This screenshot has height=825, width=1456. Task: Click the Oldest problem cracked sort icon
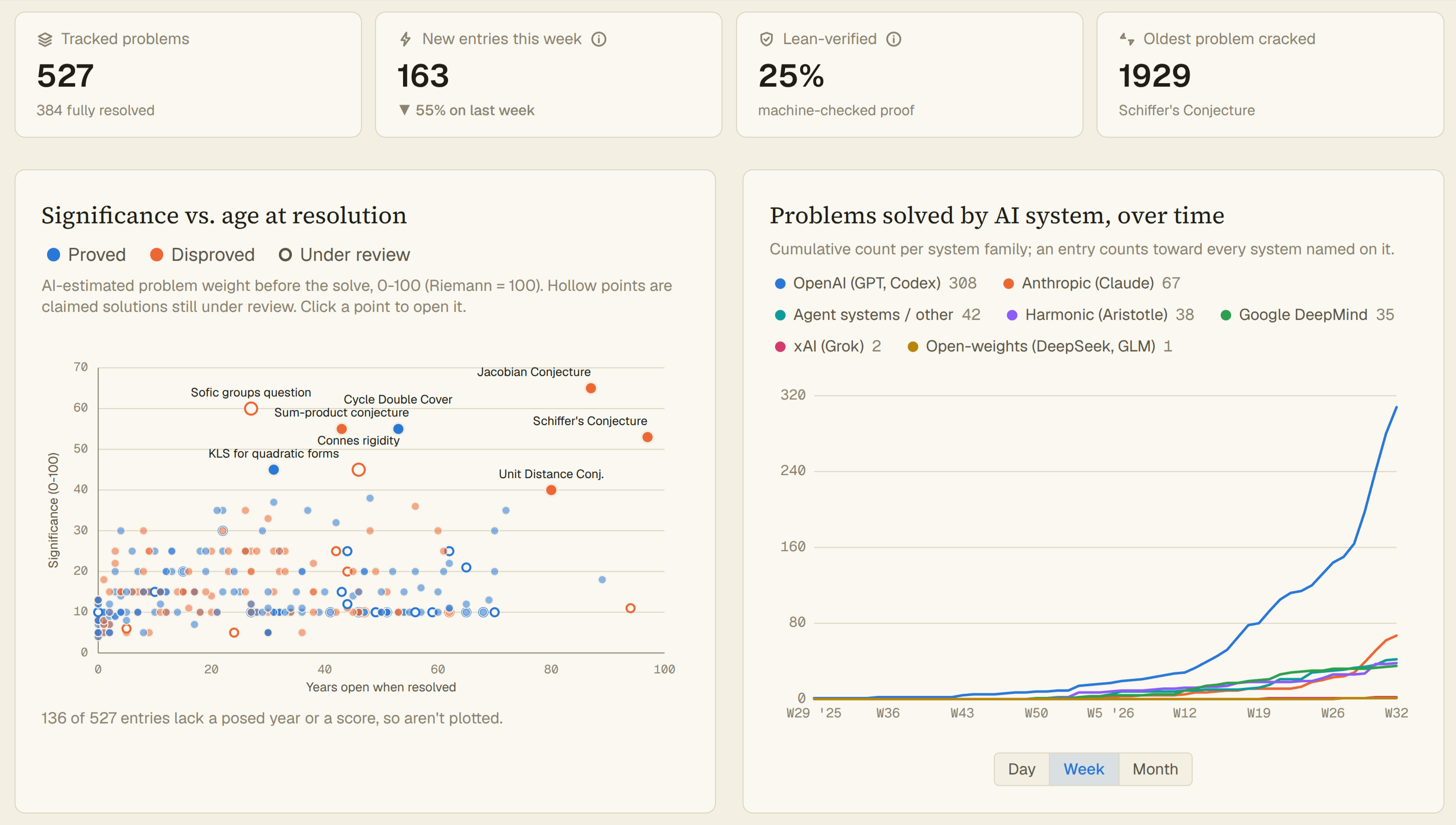1127,39
